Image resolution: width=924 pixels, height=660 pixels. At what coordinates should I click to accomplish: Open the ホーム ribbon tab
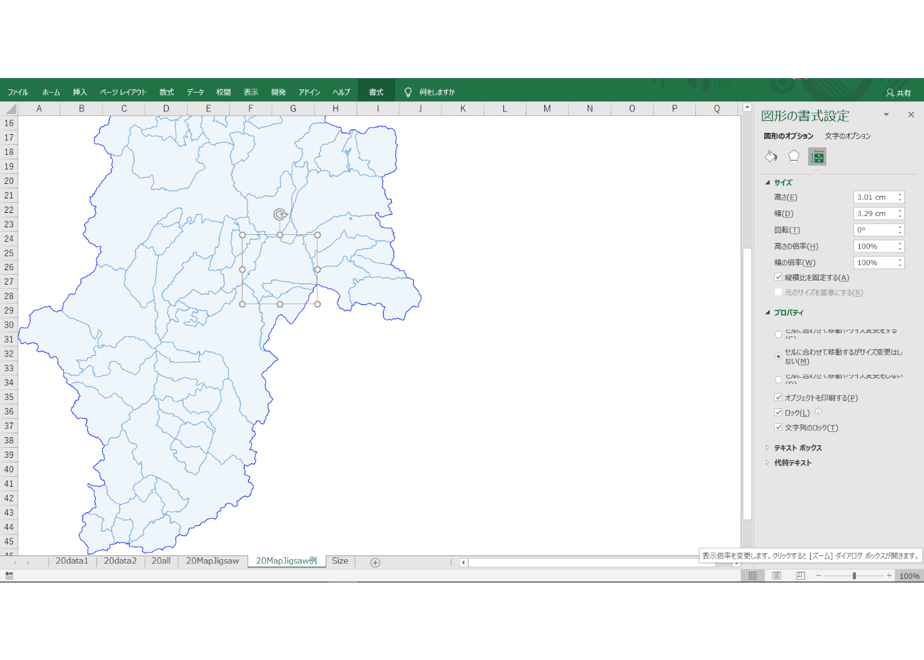point(51,92)
